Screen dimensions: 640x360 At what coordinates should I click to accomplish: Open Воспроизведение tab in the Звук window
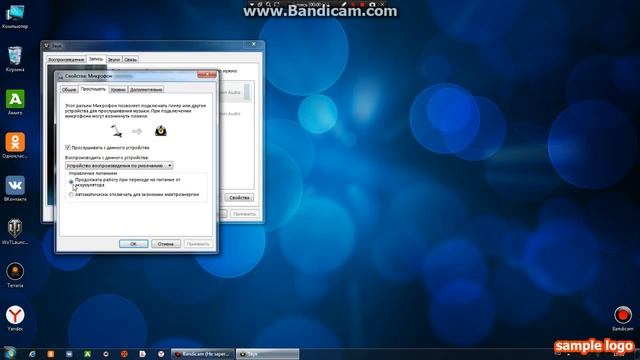pyautogui.click(x=66, y=60)
